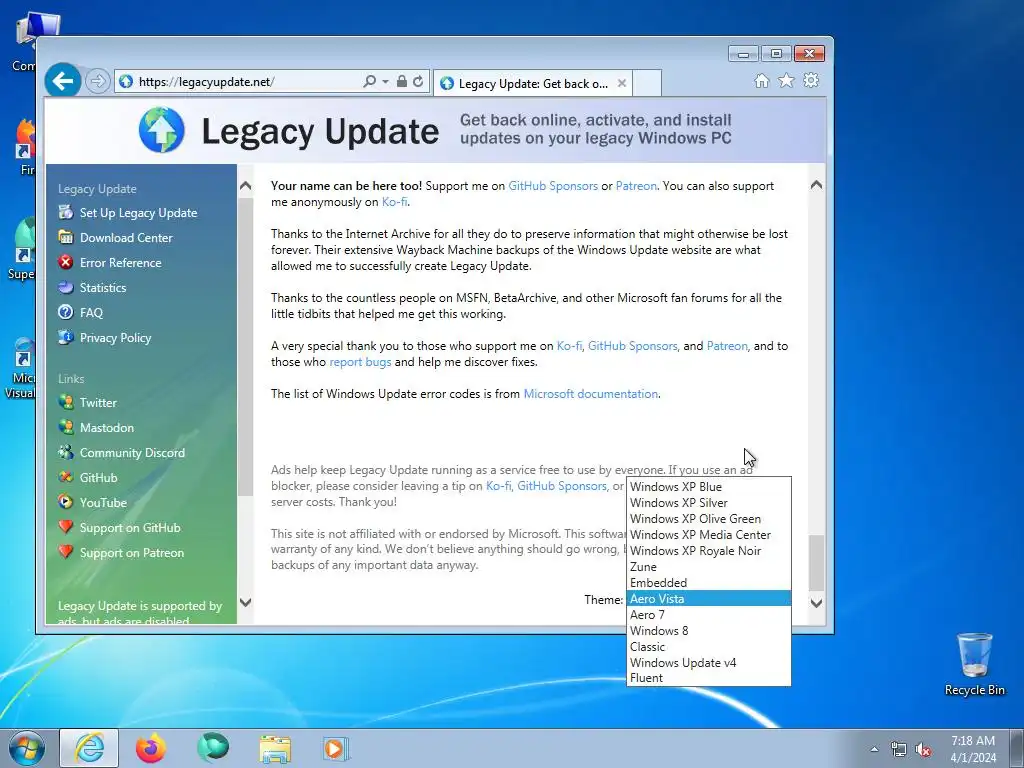Click the Mastodon sidebar icon
This screenshot has width=1024, height=768.
65,427
